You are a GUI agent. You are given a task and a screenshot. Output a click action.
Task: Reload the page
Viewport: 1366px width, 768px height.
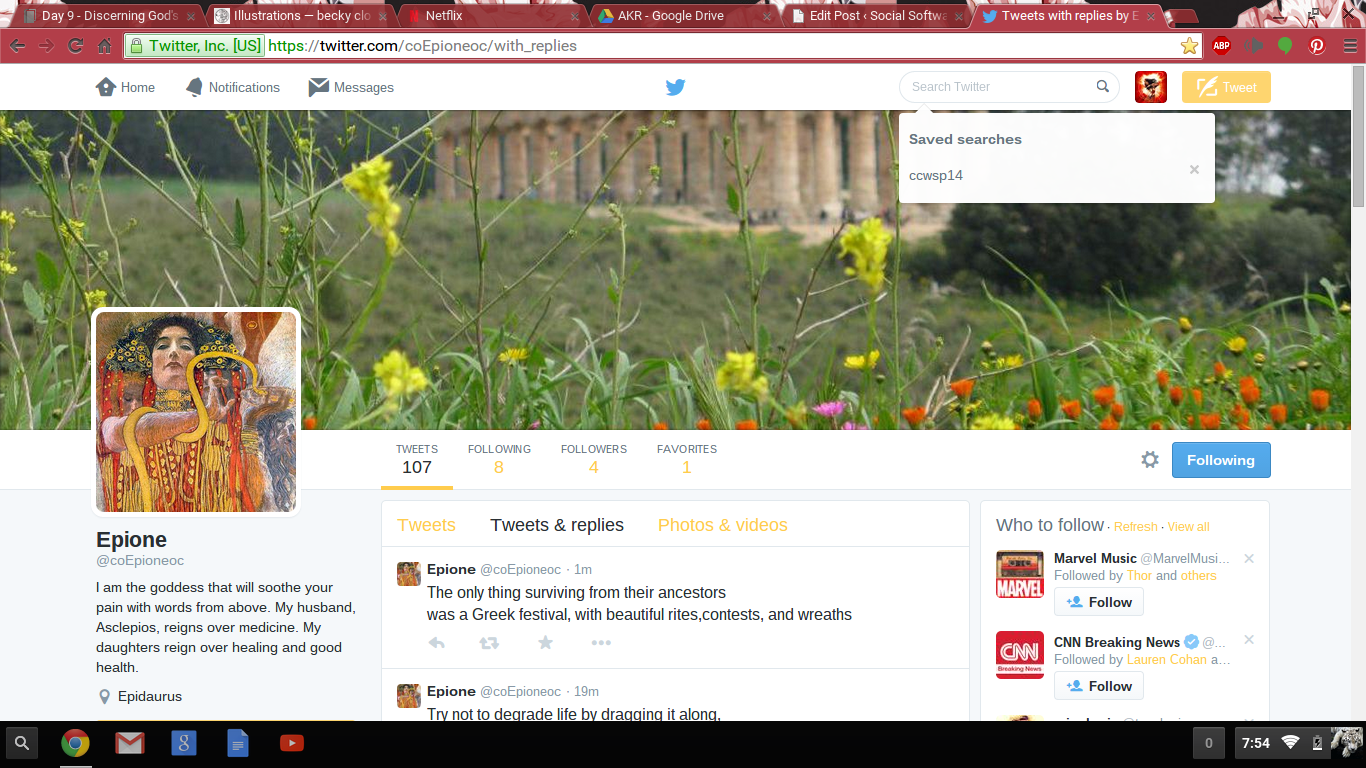tap(76, 46)
